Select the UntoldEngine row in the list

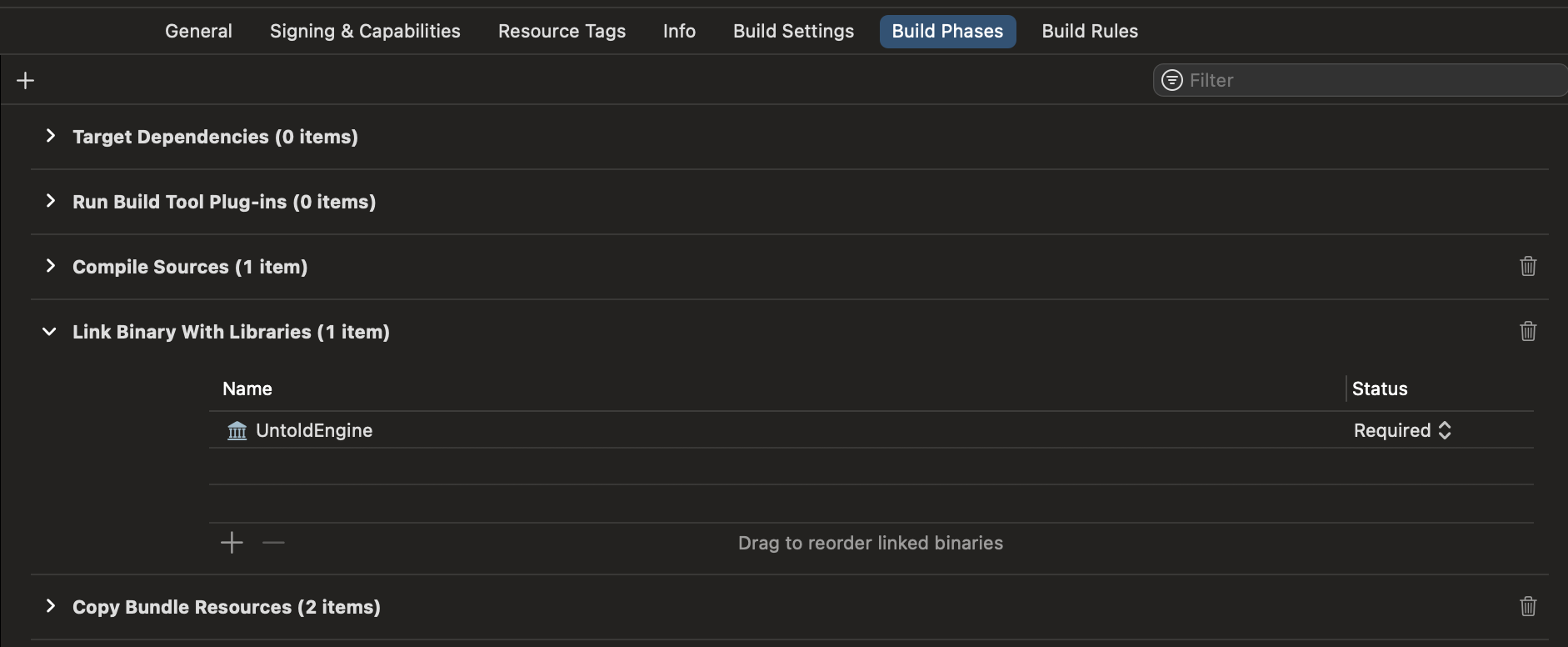(750, 430)
